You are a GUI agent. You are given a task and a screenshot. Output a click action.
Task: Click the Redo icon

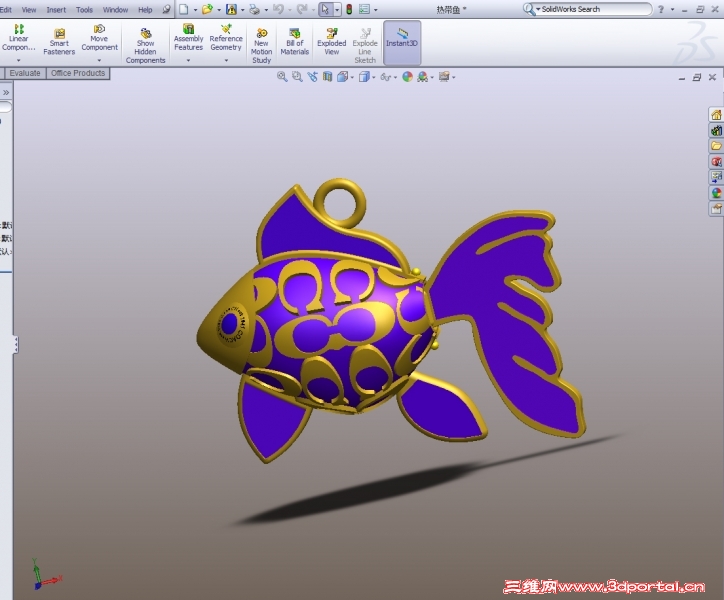click(x=302, y=9)
